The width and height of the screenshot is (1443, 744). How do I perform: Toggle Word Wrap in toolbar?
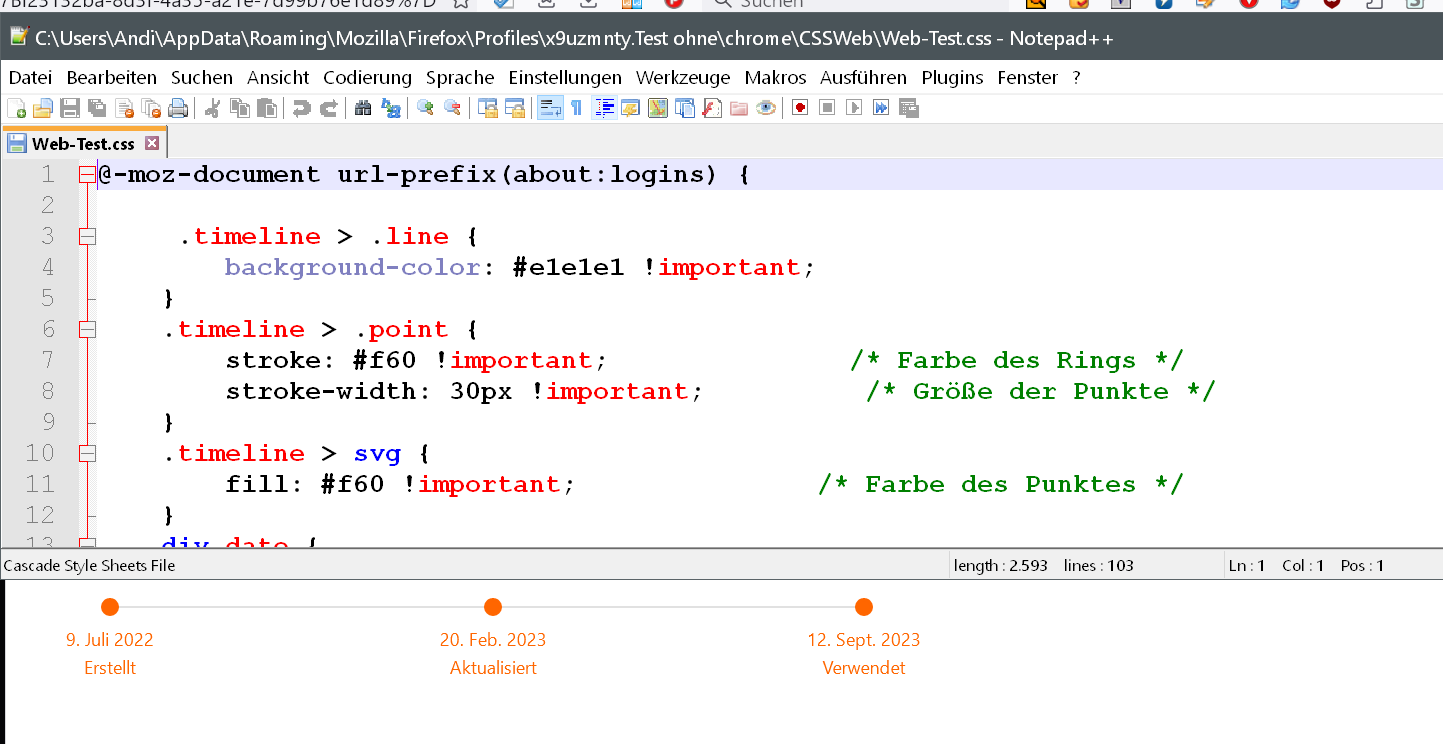549,108
